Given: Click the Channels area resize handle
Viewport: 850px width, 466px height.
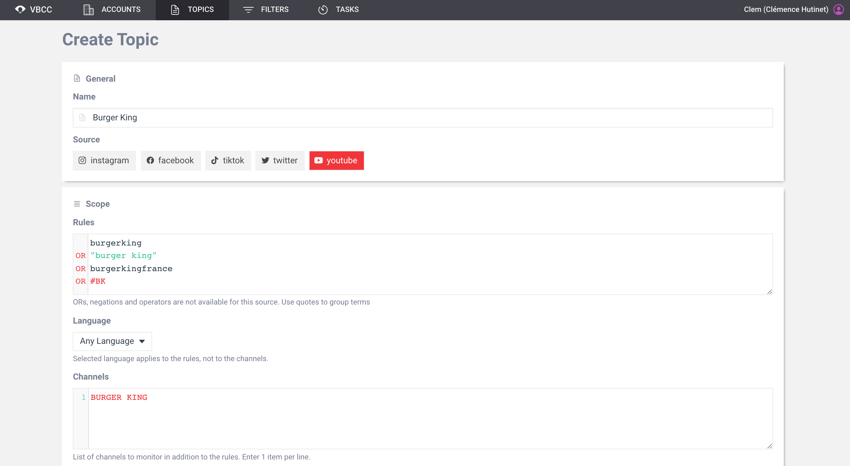Looking at the screenshot, I should click(769, 445).
